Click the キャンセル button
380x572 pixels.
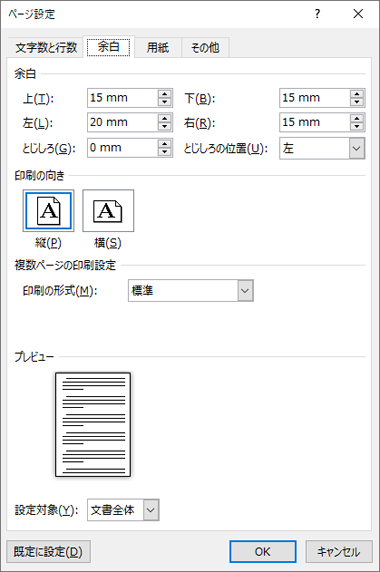pyautogui.click(x=339, y=552)
